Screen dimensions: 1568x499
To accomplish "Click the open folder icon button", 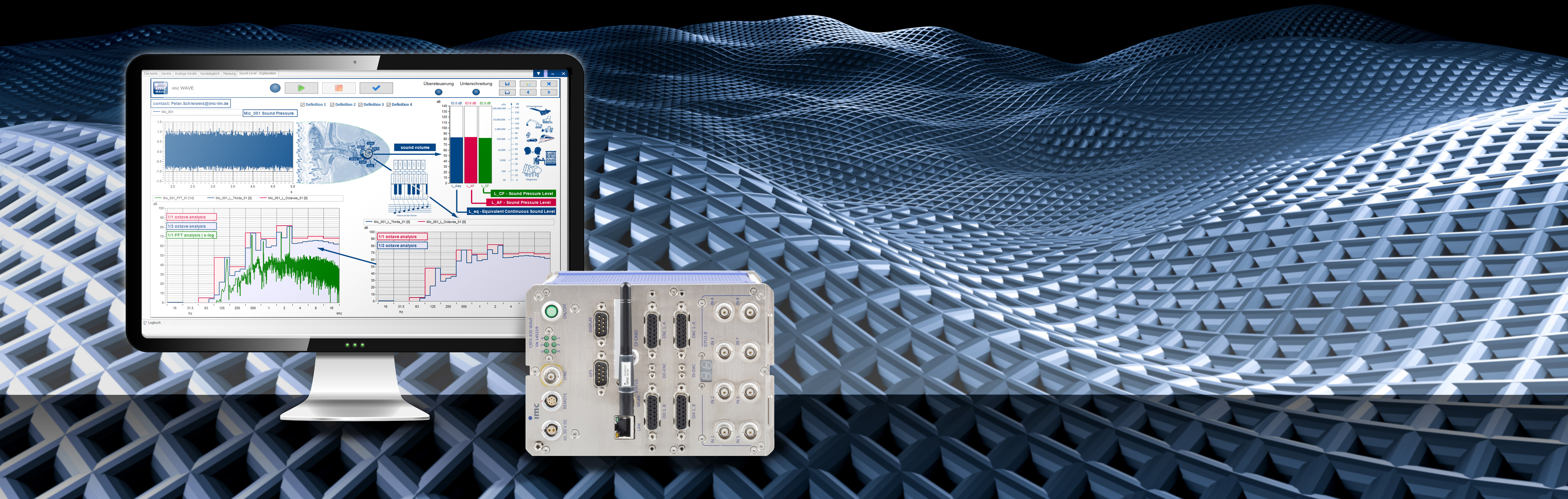I will pos(528,84).
